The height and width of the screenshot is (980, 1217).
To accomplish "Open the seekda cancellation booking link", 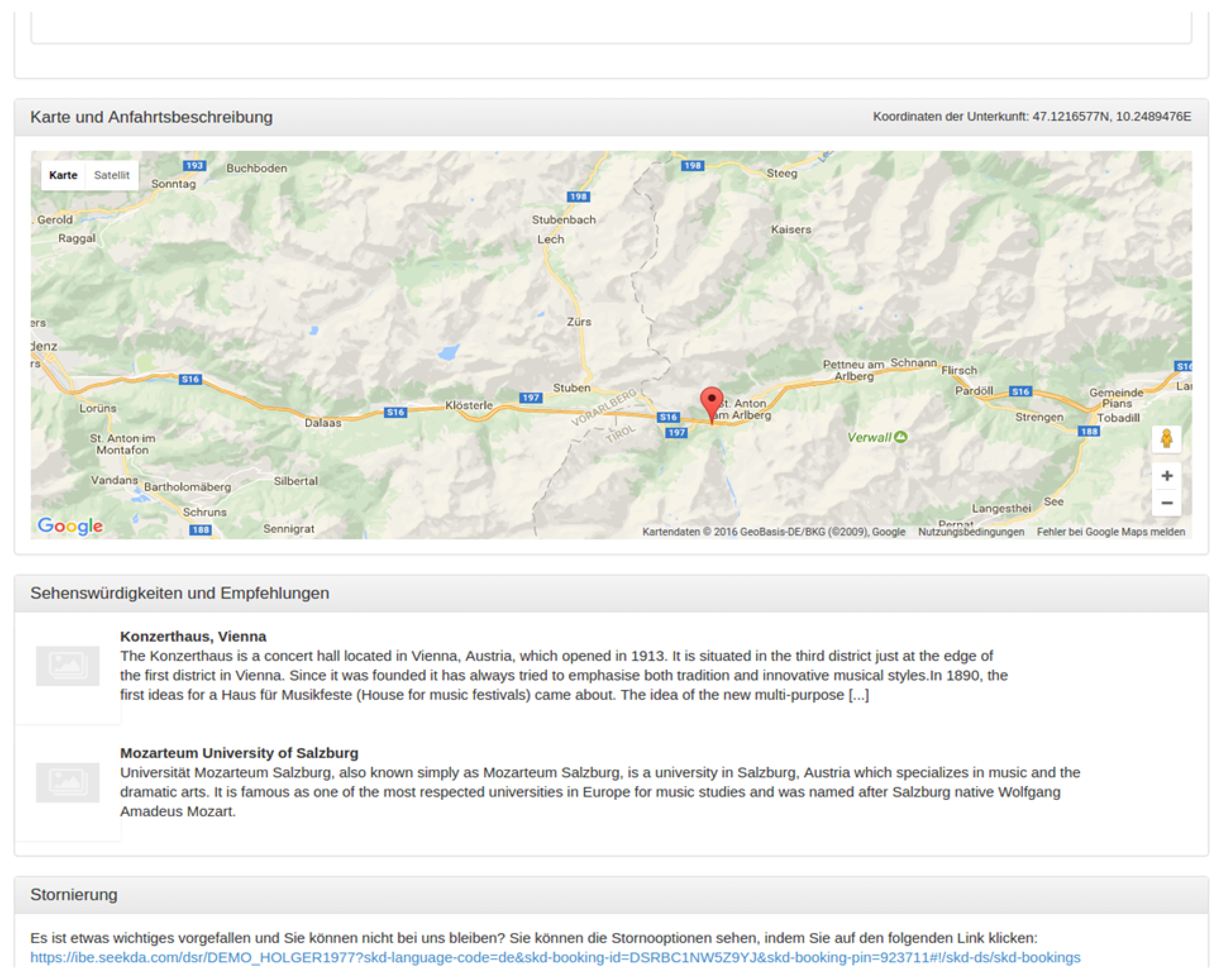I will click(555, 957).
